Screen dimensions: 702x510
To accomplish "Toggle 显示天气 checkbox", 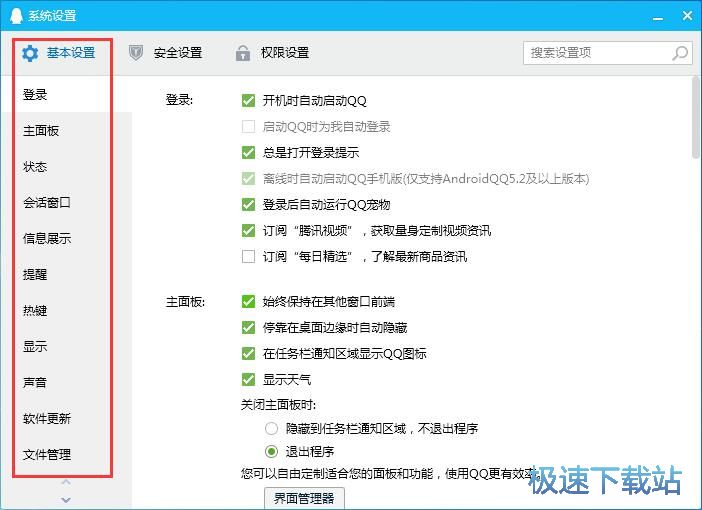I will click(248, 380).
